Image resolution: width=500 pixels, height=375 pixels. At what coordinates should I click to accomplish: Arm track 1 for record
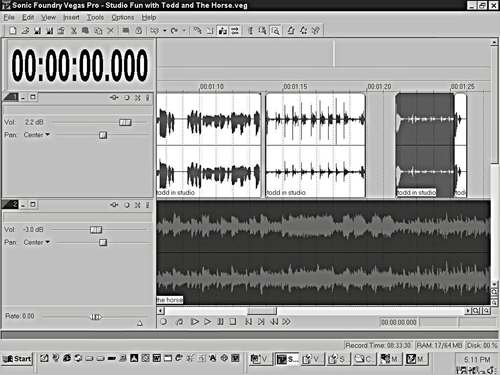(127, 98)
